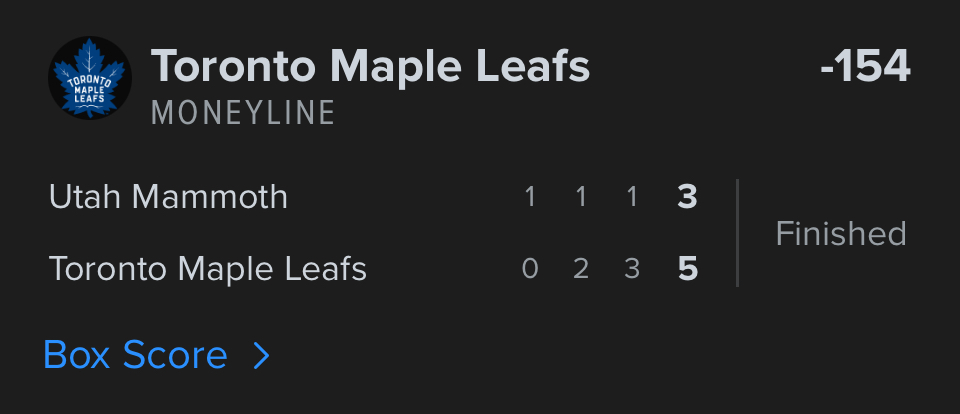Click the Toronto Maple Leafs logo
The height and width of the screenshot is (414, 960).
tap(90, 78)
